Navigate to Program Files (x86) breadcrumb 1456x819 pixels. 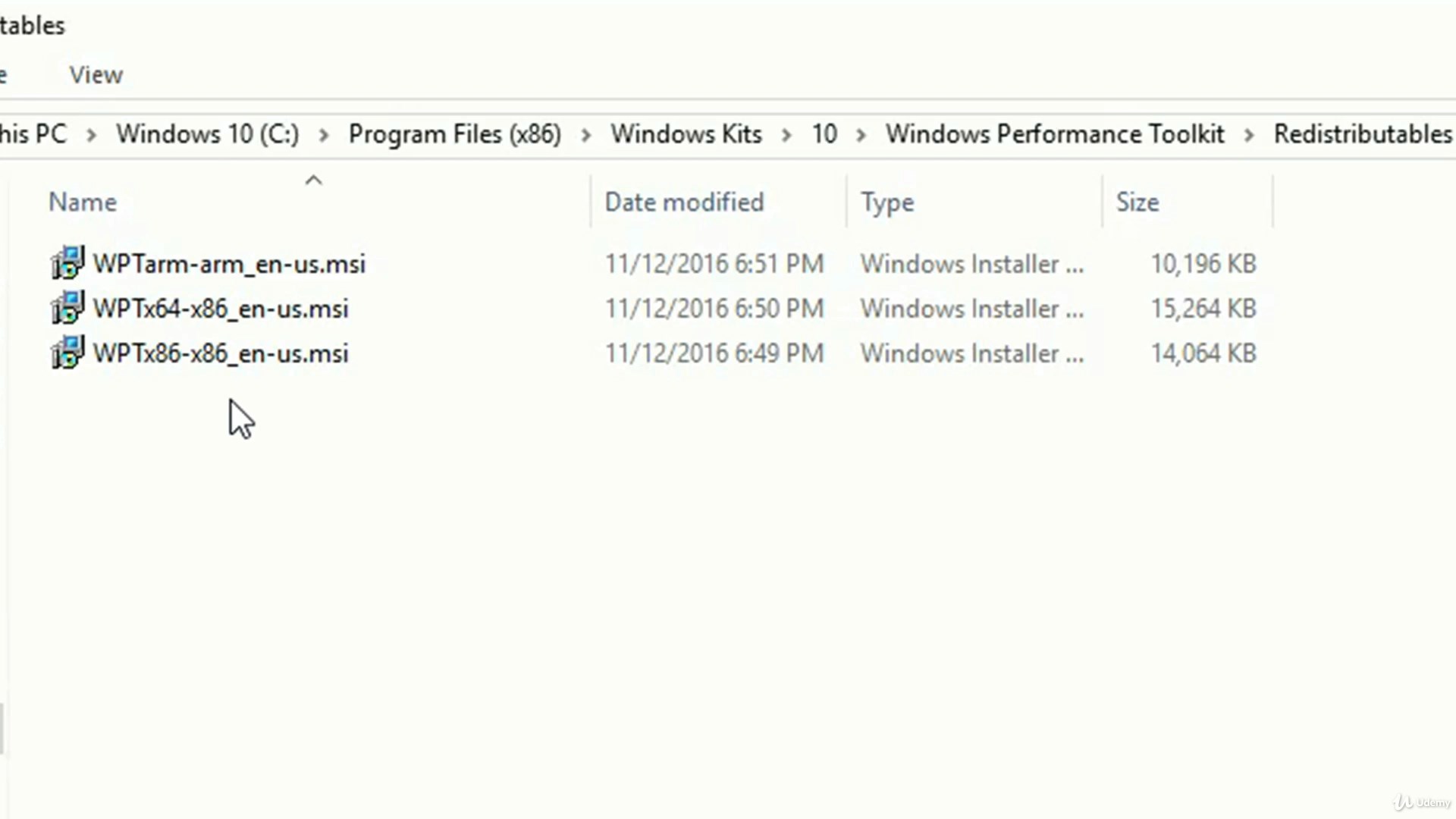click(x=455, y=134)
